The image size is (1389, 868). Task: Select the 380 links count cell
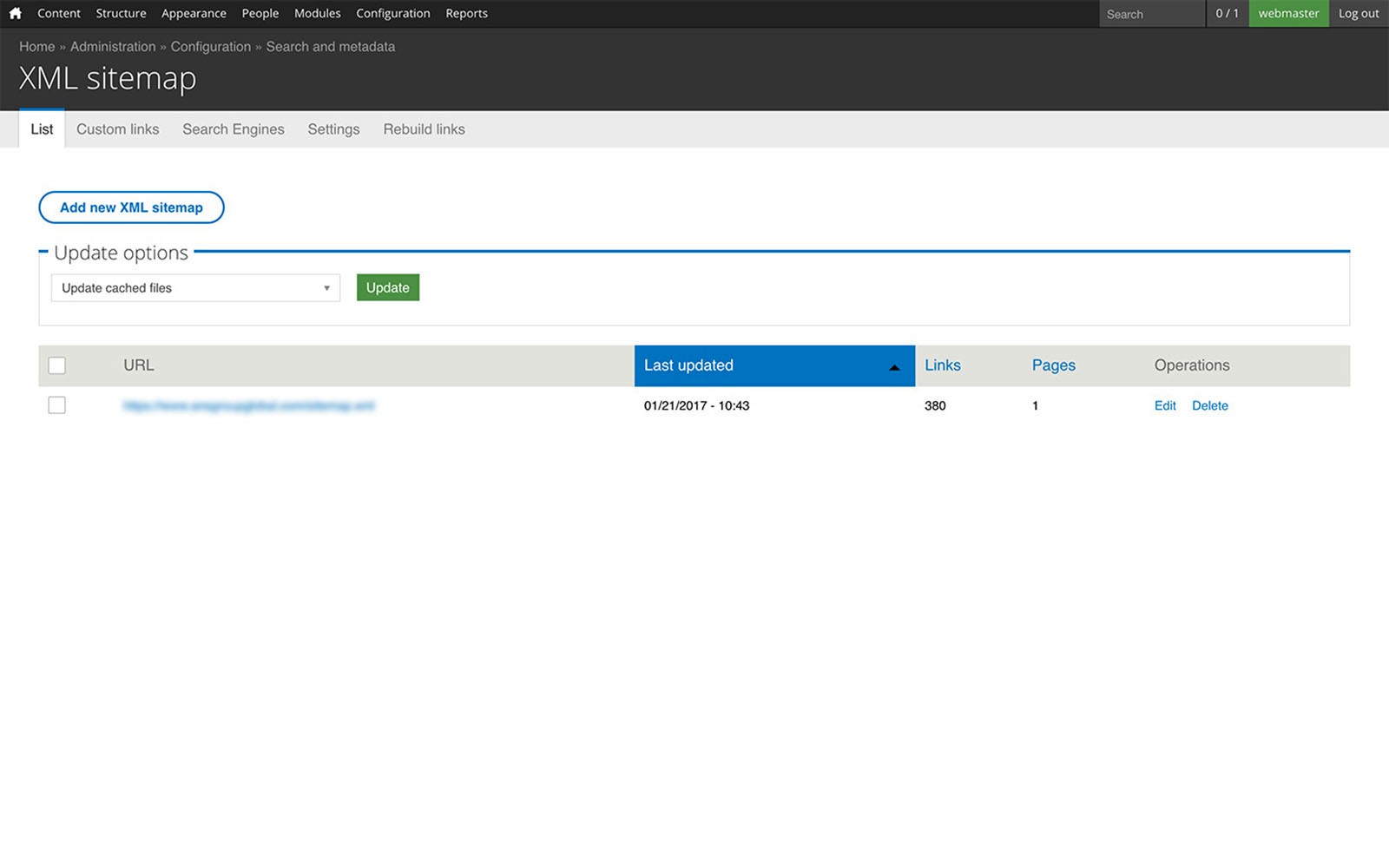[935, 405]
